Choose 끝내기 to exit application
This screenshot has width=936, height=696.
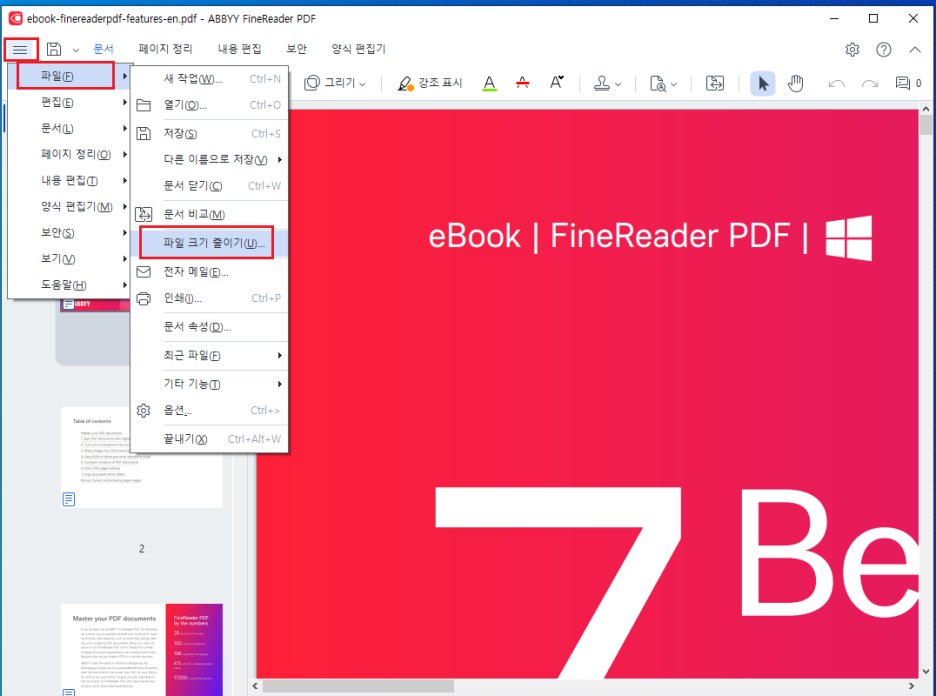point(210,439)
